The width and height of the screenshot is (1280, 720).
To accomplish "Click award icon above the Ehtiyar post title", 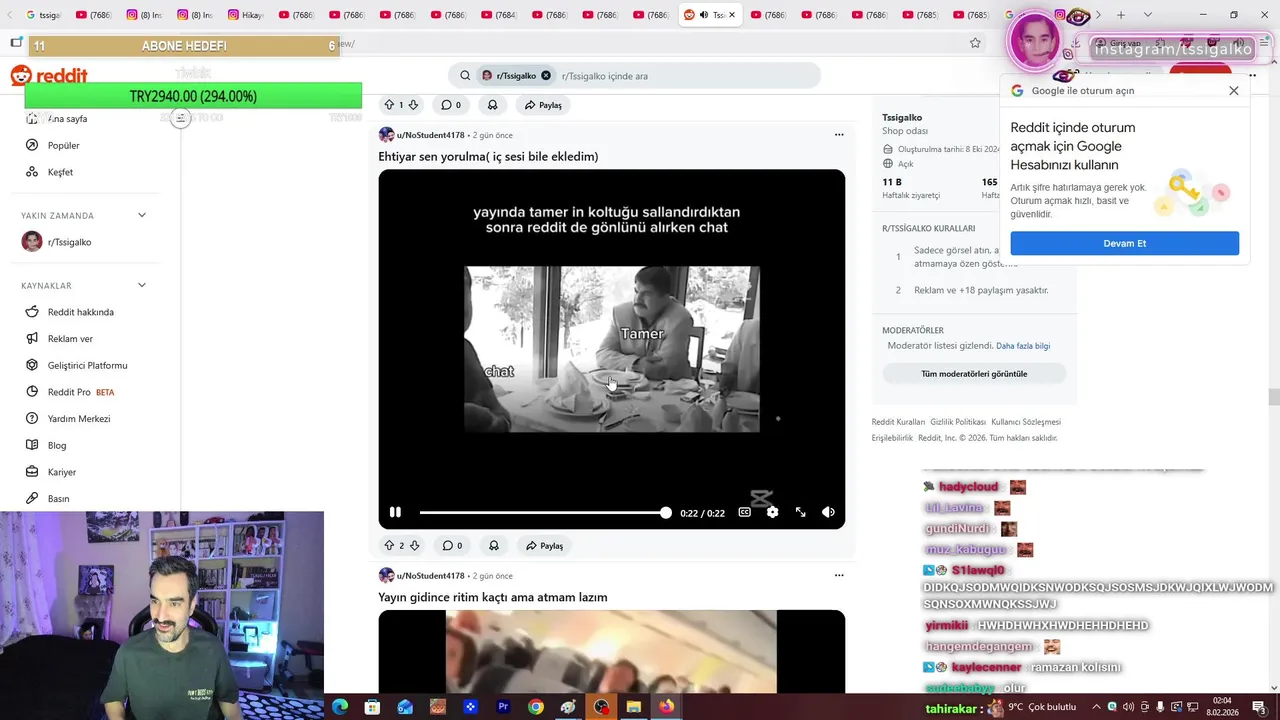I will pyautogui.click(x=492, y=105).
